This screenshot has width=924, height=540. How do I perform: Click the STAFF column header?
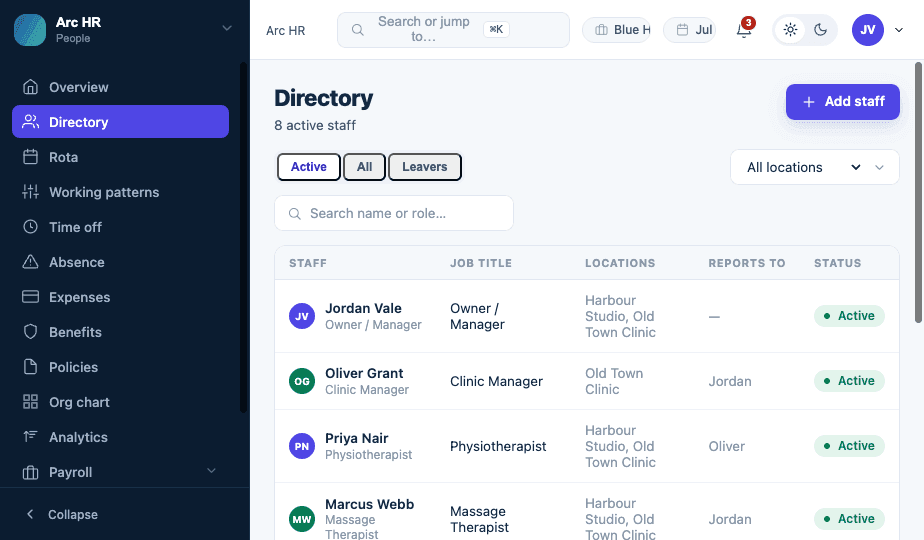pyautogui.click(x=308, y=263)
